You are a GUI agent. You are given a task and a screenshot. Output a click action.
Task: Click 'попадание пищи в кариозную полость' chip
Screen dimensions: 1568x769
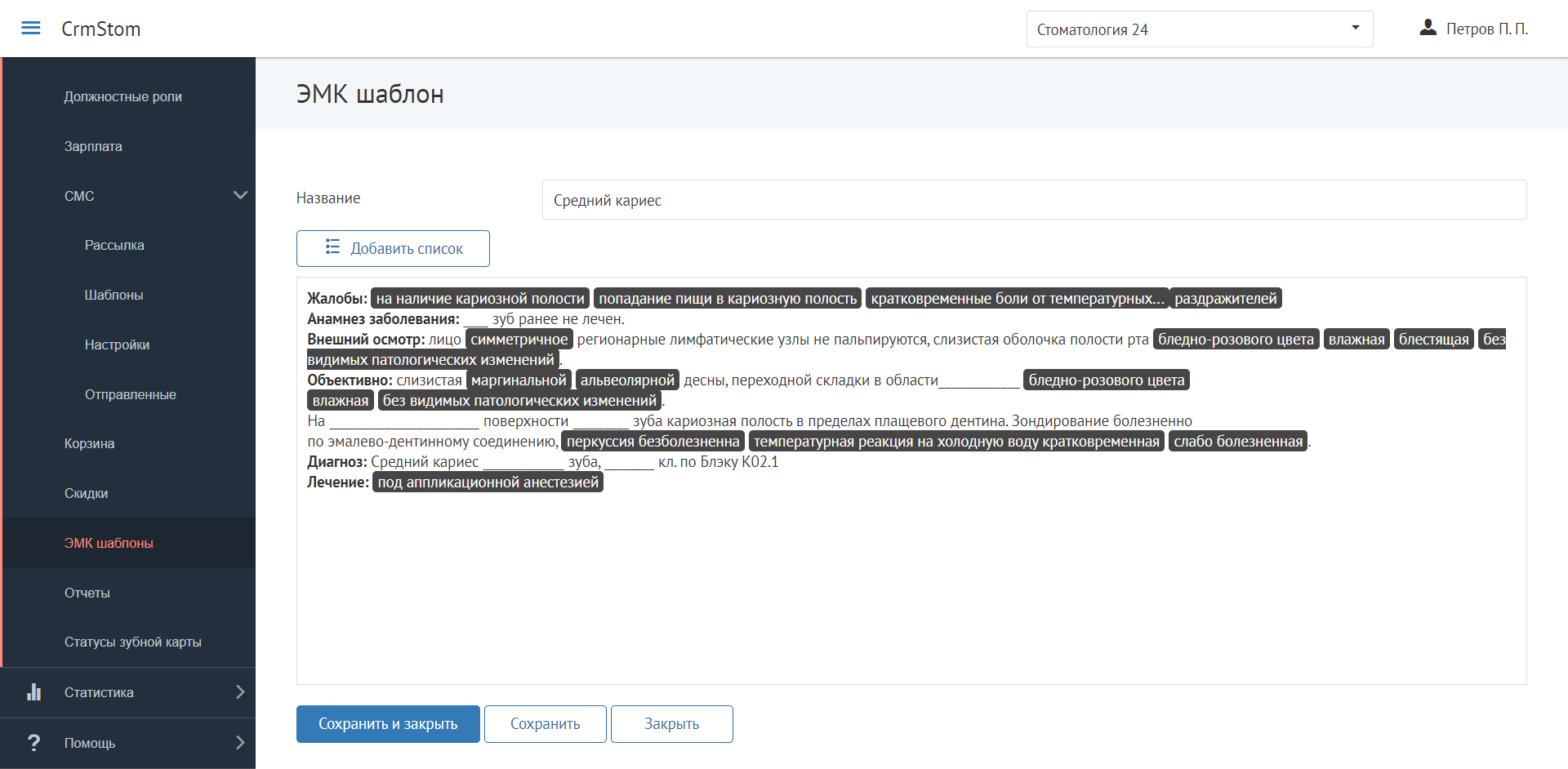click(x=728, y=299)
